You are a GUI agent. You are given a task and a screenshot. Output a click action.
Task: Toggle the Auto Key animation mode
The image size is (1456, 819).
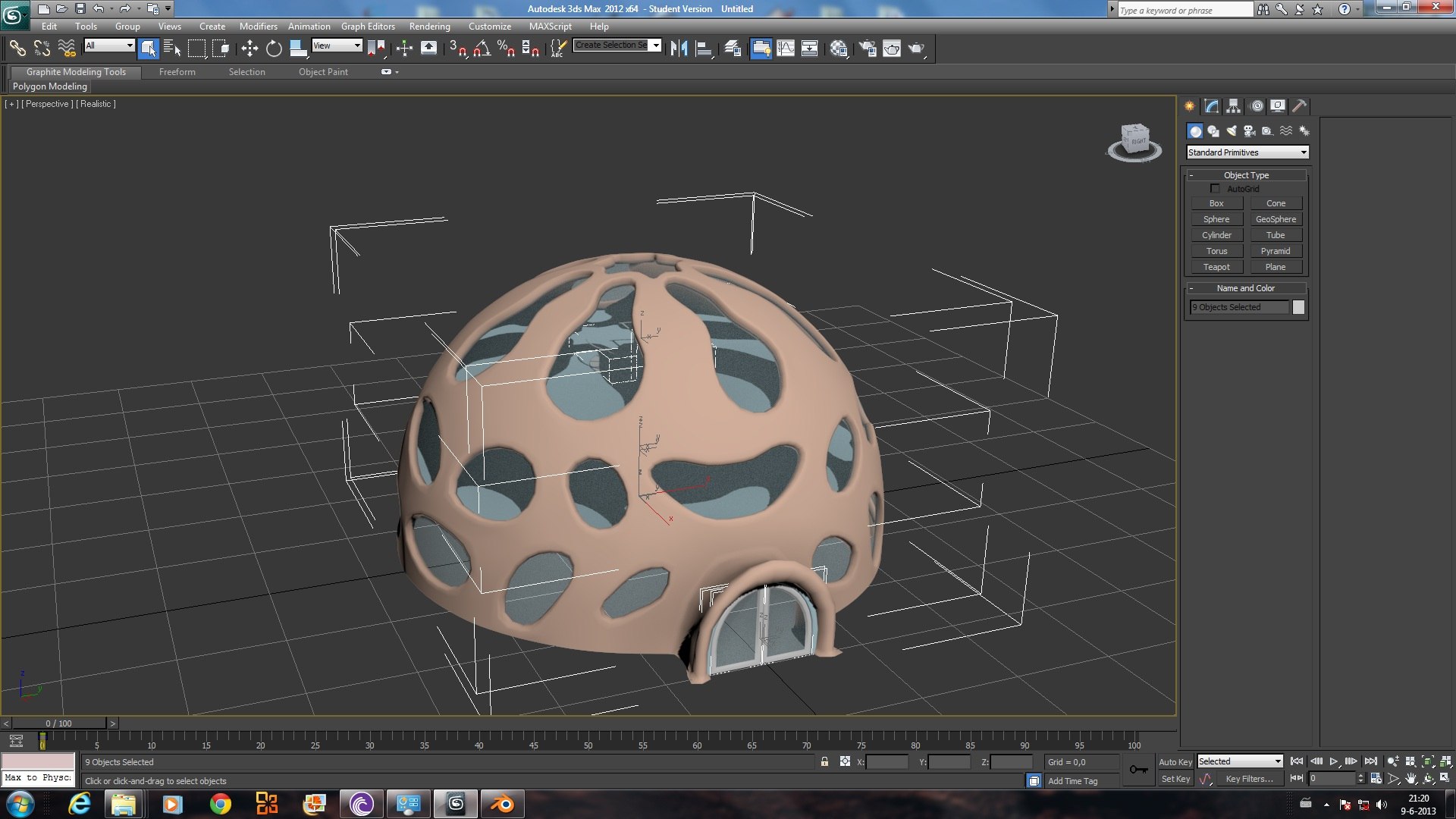coord(1175,762)
